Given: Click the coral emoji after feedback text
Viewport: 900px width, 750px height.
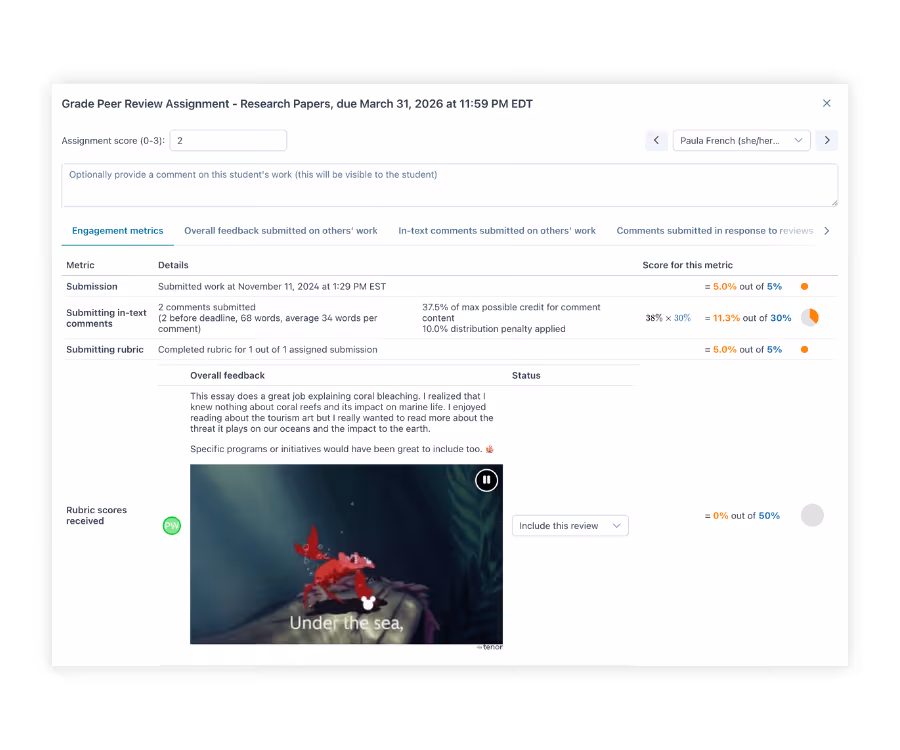Looking at the screenshot, I should coord(490,449).
